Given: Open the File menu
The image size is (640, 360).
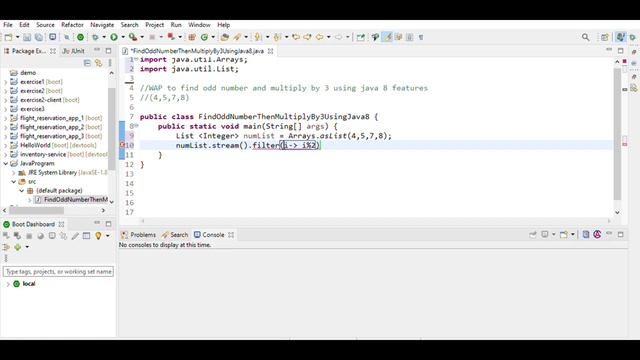Looking at the screenshot, I should pos(8,25).
